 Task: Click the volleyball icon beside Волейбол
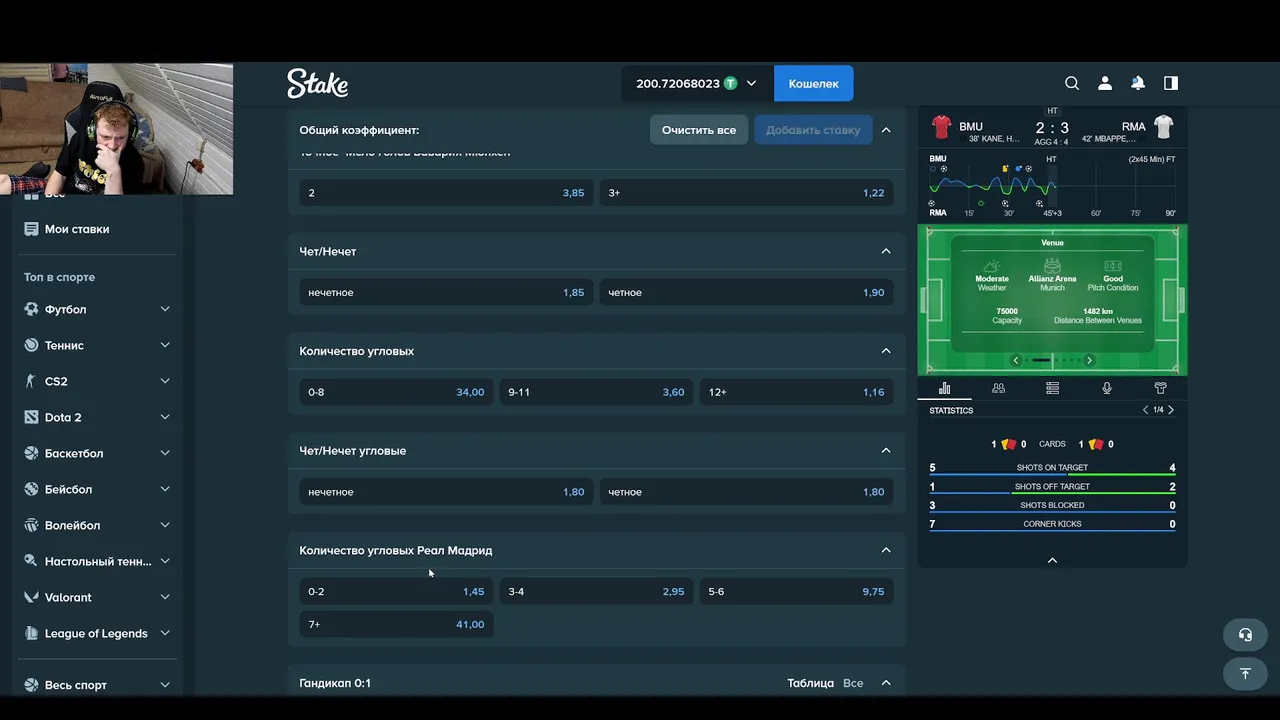point(32,525)
